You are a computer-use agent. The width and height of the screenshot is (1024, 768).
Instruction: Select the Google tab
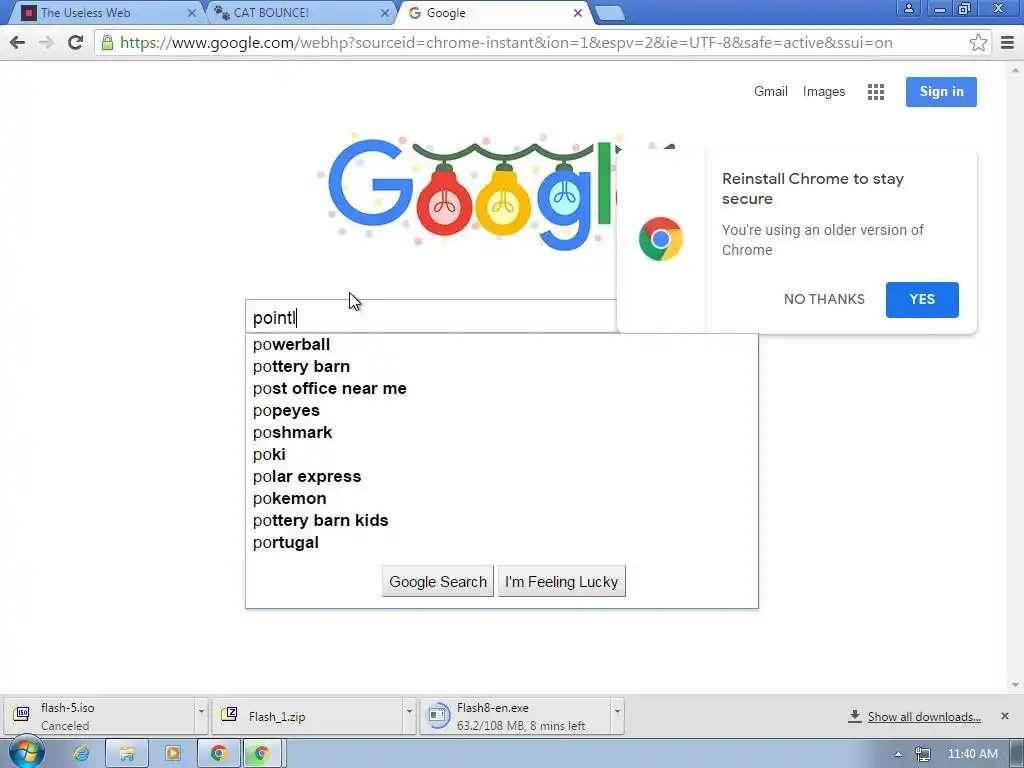[x=493, y=13]
